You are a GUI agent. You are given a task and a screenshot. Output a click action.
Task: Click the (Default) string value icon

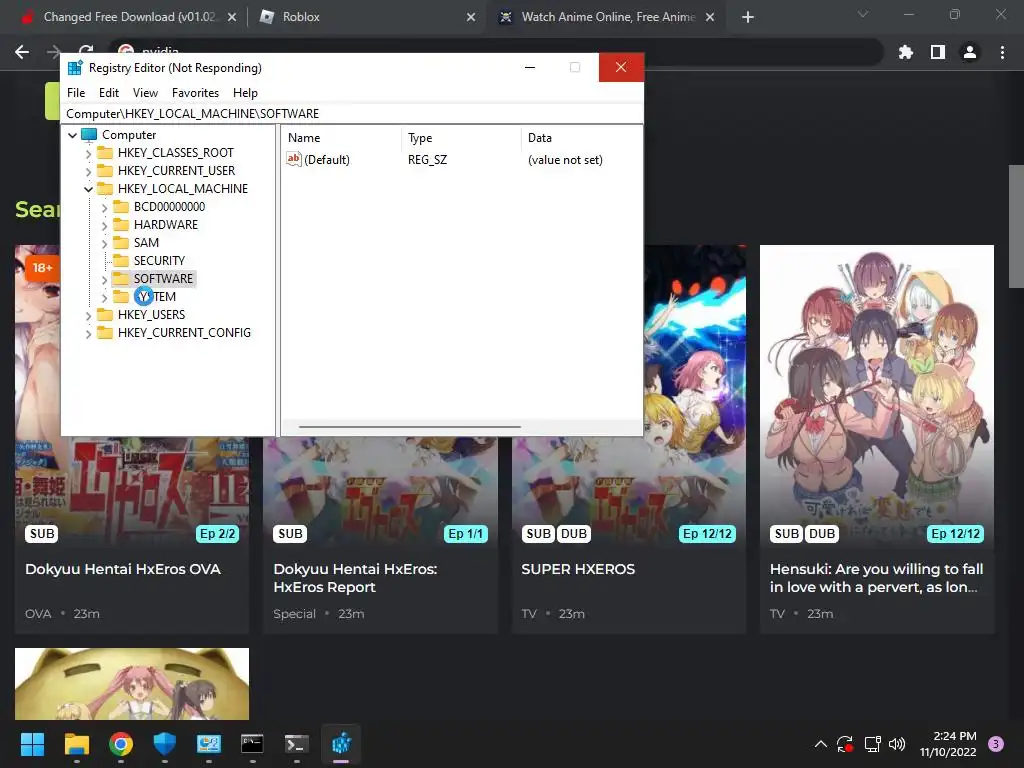pyautogui.click(x=294, y=159)
